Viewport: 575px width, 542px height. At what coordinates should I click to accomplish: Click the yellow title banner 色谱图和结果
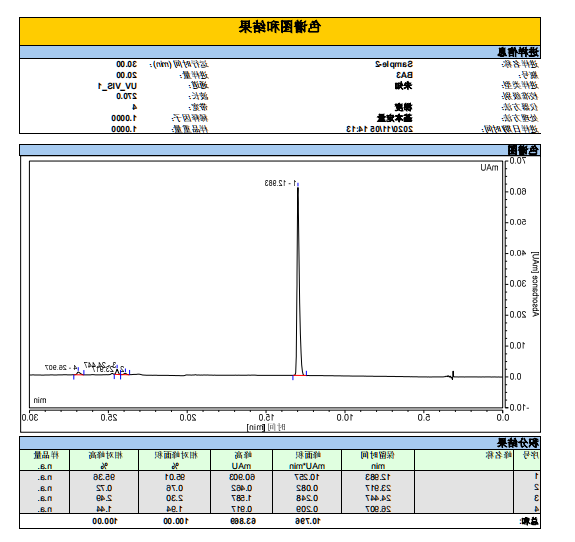coord(280,31)
